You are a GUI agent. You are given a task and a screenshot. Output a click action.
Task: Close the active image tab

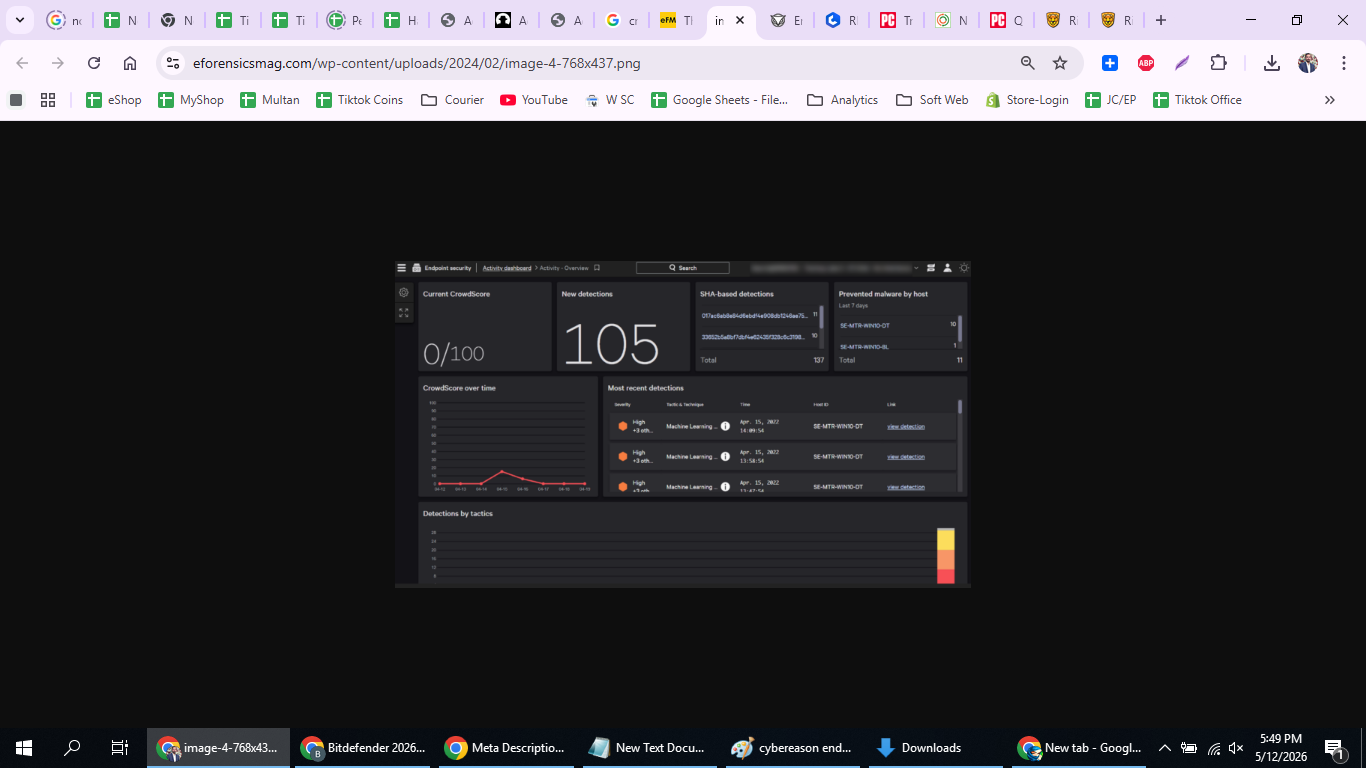[740, 20]
